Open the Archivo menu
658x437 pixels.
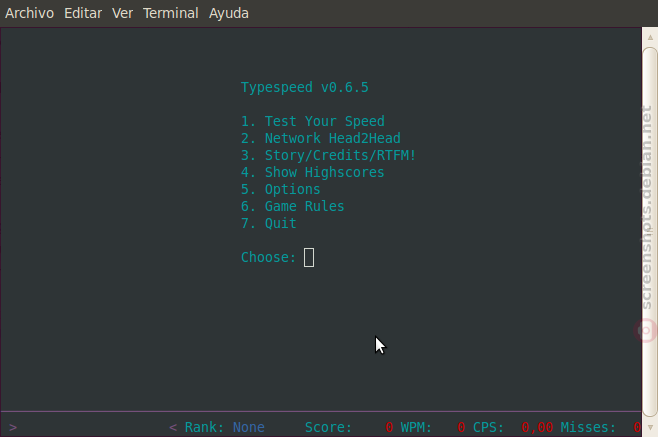pos(29,13)
